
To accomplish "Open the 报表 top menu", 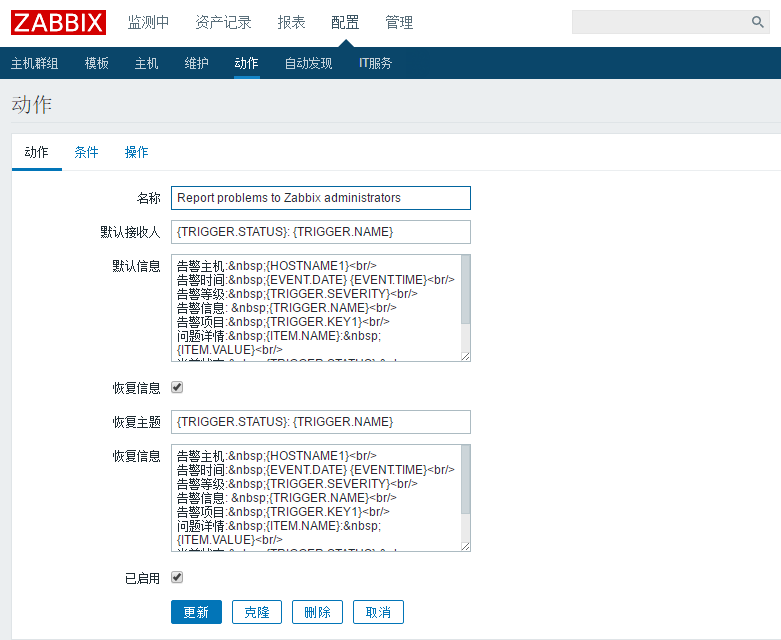I will point(291,22).
